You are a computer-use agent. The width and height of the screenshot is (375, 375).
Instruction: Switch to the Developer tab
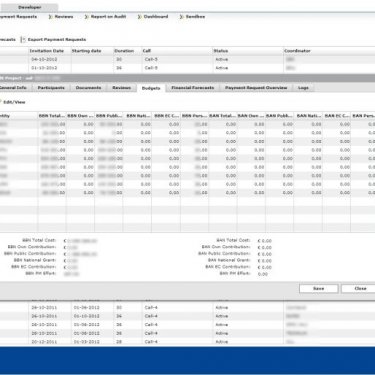tap(29, 7)
